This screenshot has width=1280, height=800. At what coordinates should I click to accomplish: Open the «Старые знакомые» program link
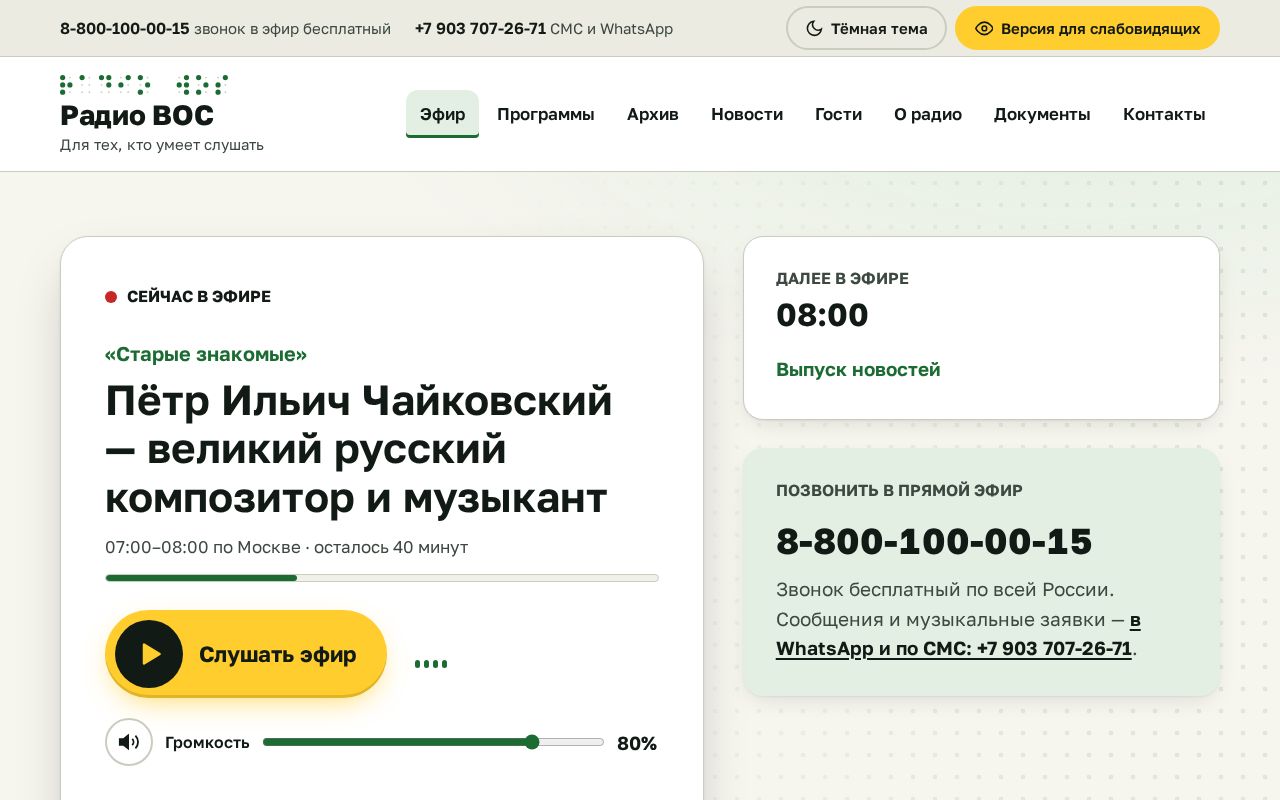(x=206, y=354)
